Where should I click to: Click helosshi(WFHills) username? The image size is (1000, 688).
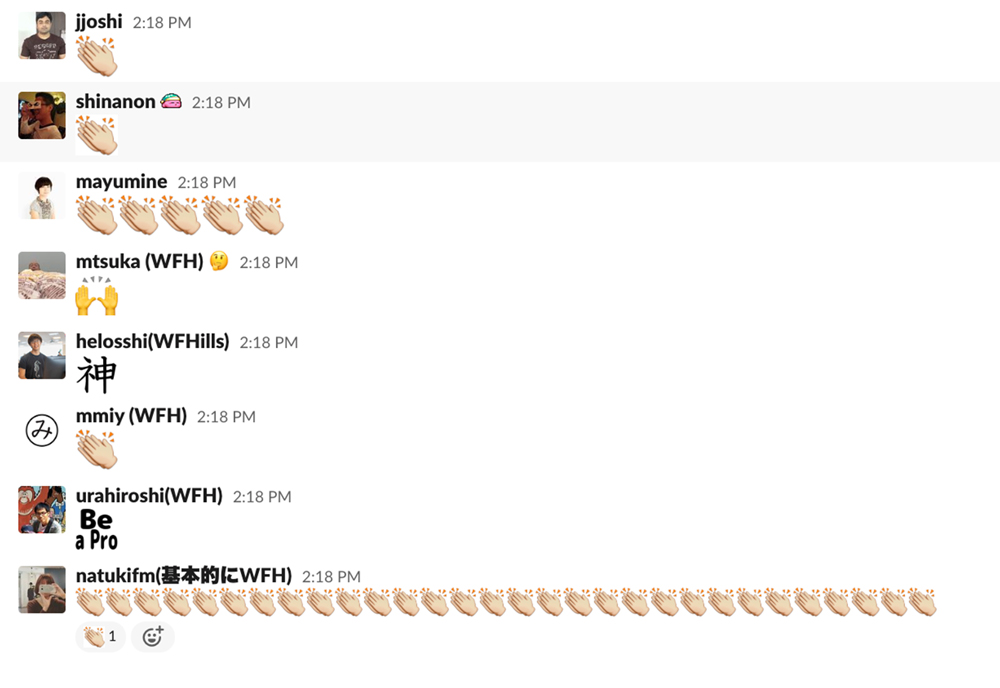pyautogui.click(x=152, y=341)
